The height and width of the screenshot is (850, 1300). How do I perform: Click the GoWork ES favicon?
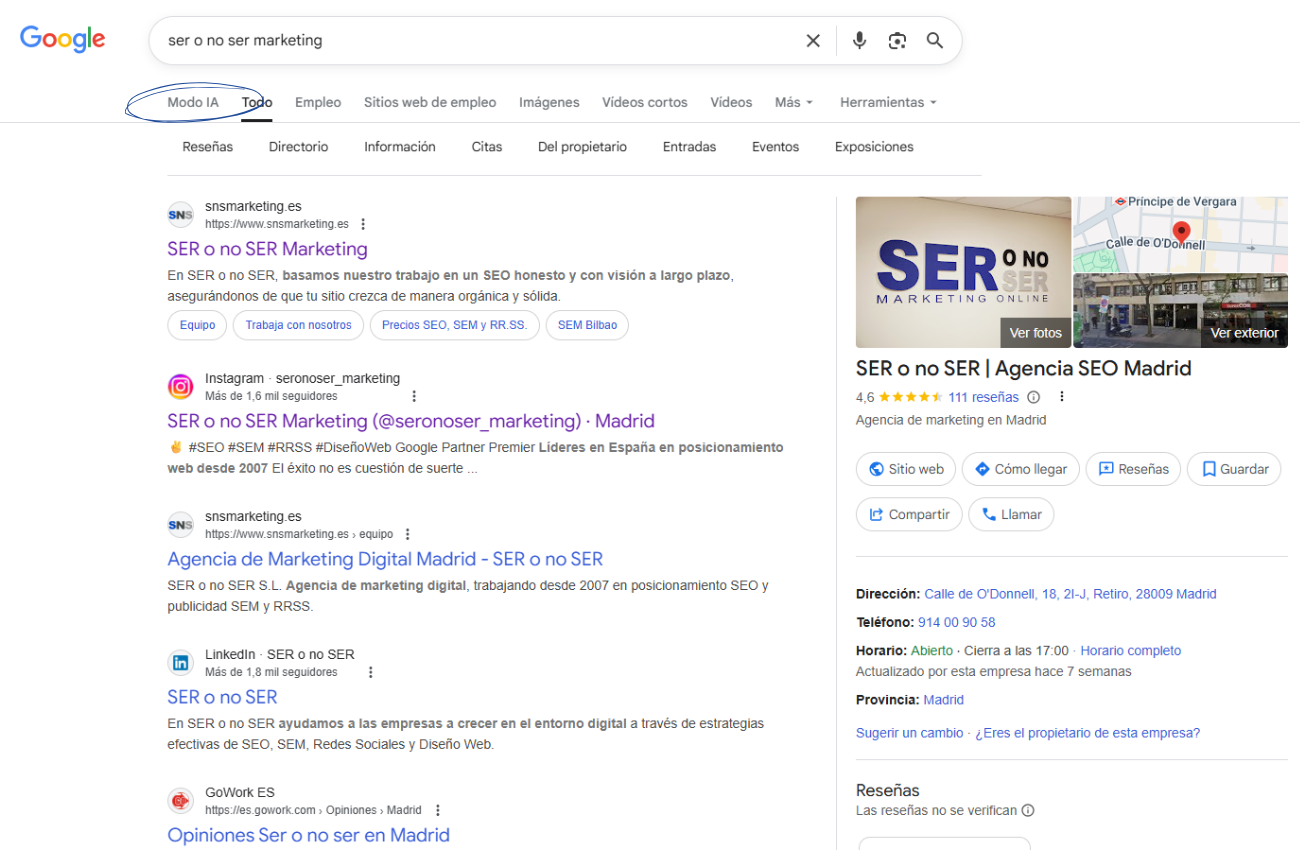point(180,800)
